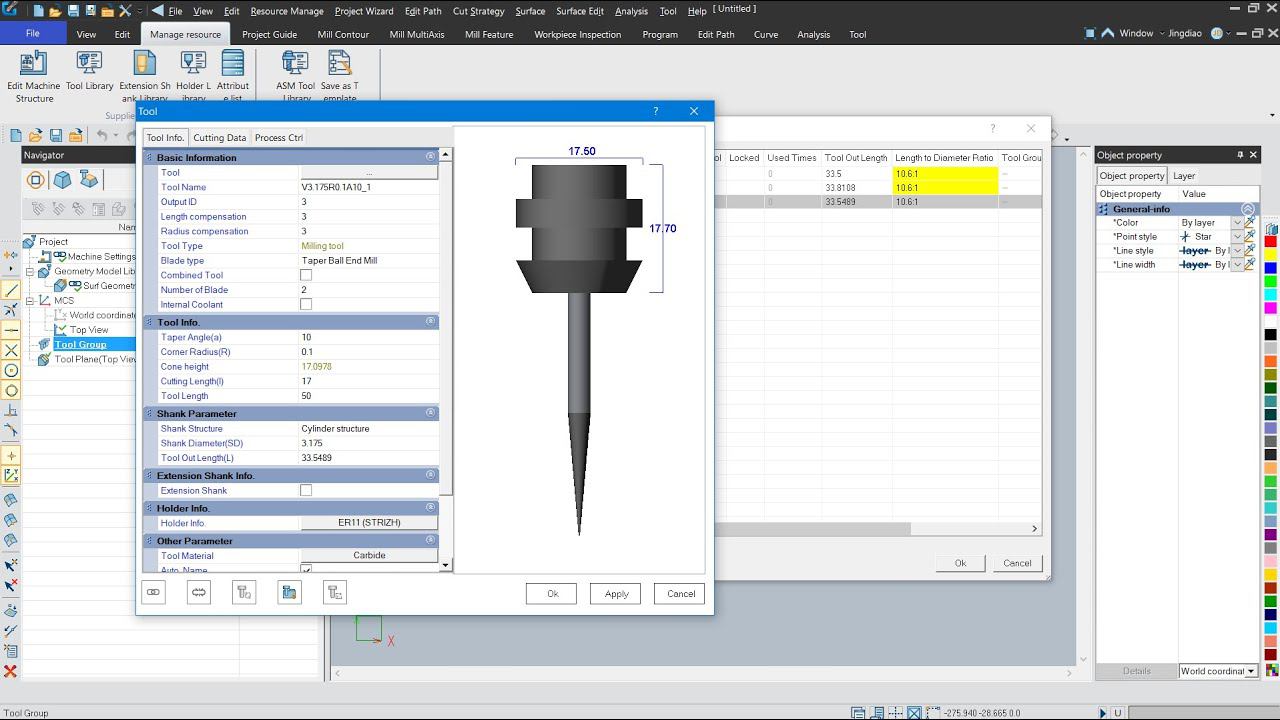
Task: Click the red X icon in left toolbar
Action: coord(11,671)
